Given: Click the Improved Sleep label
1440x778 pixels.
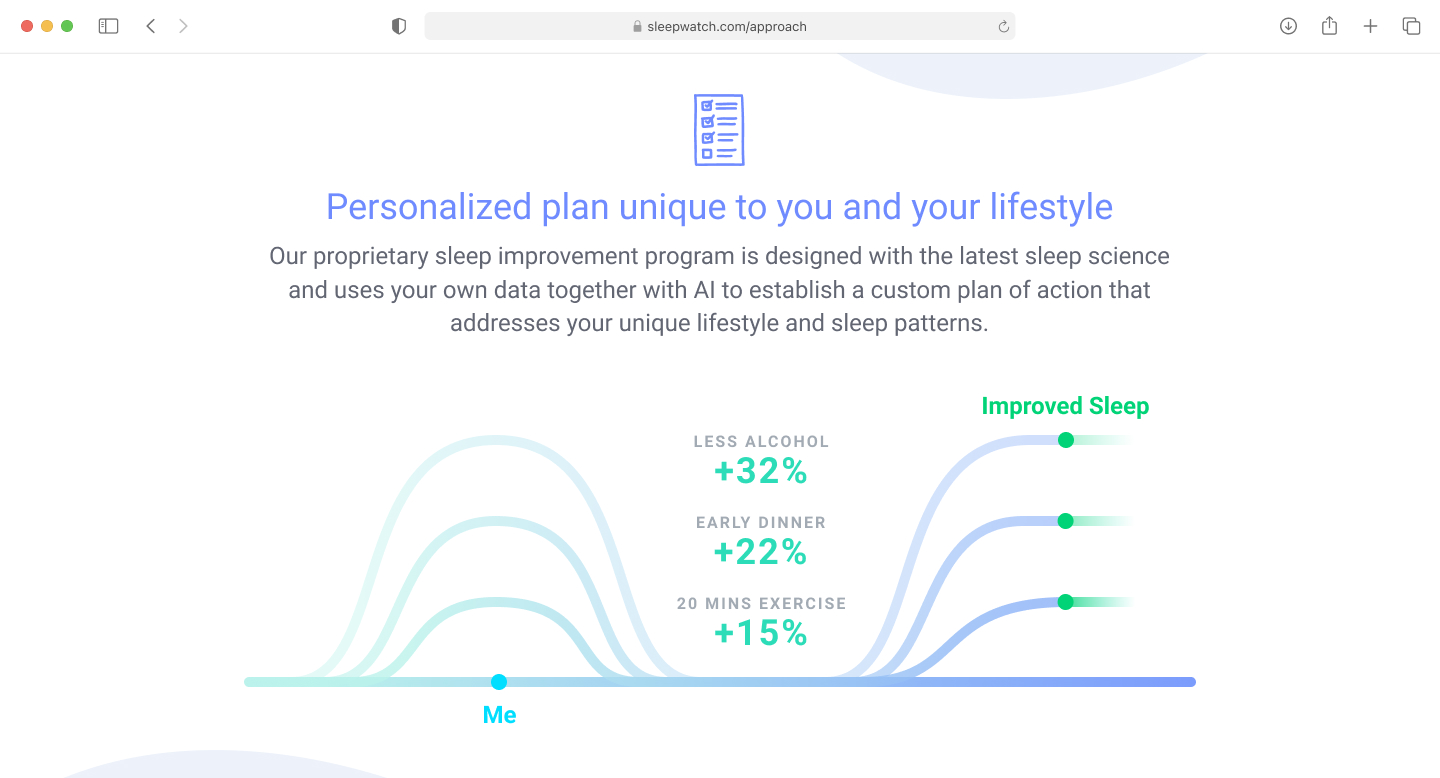Looking at the screenshot, I should pyautogui.click(x=1065, y=406).
